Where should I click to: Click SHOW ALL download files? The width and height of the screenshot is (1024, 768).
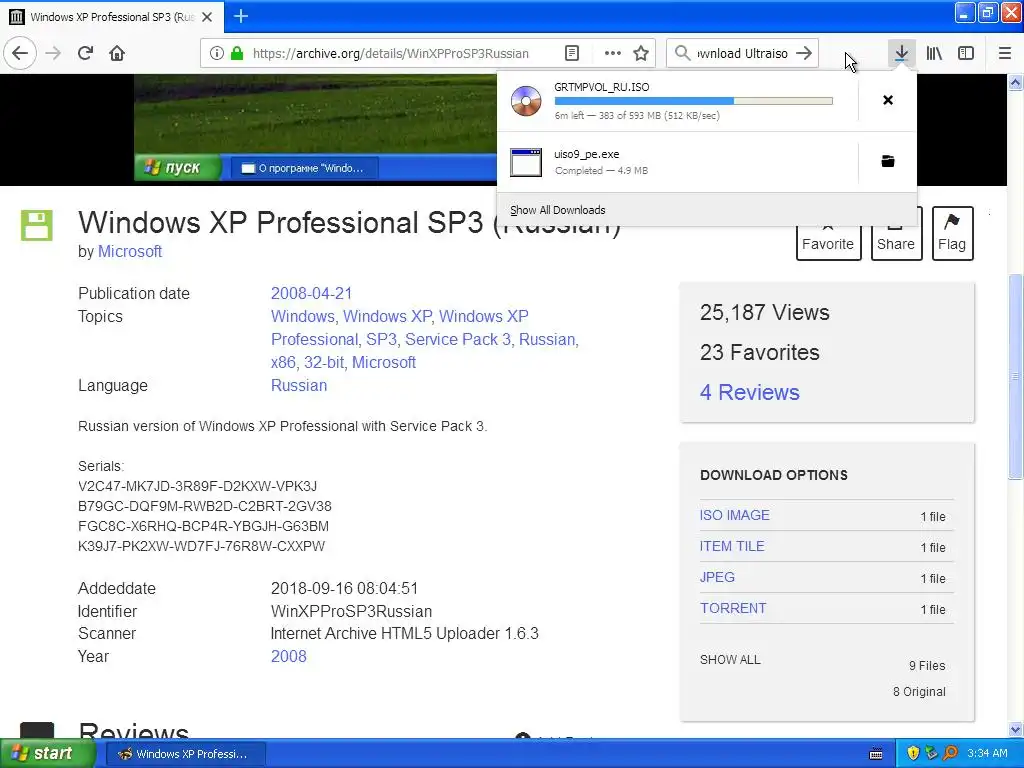tap(730, 660)
